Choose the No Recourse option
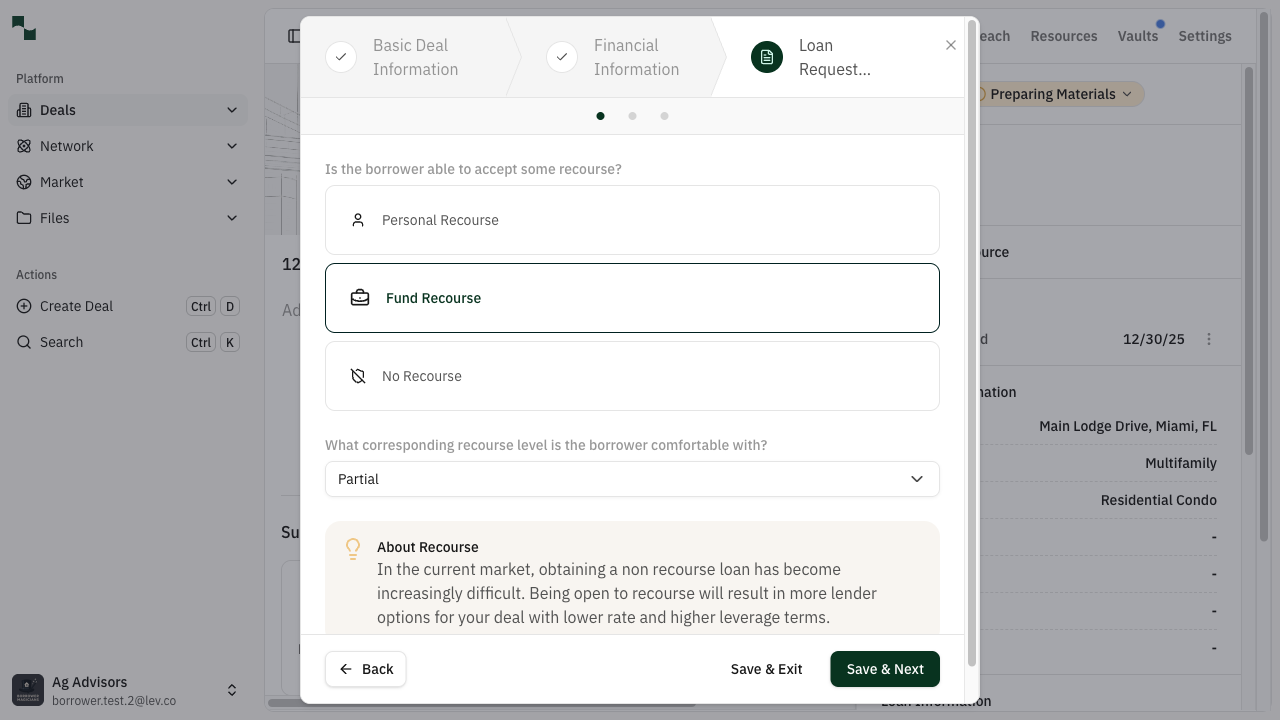 coord(632,376)
